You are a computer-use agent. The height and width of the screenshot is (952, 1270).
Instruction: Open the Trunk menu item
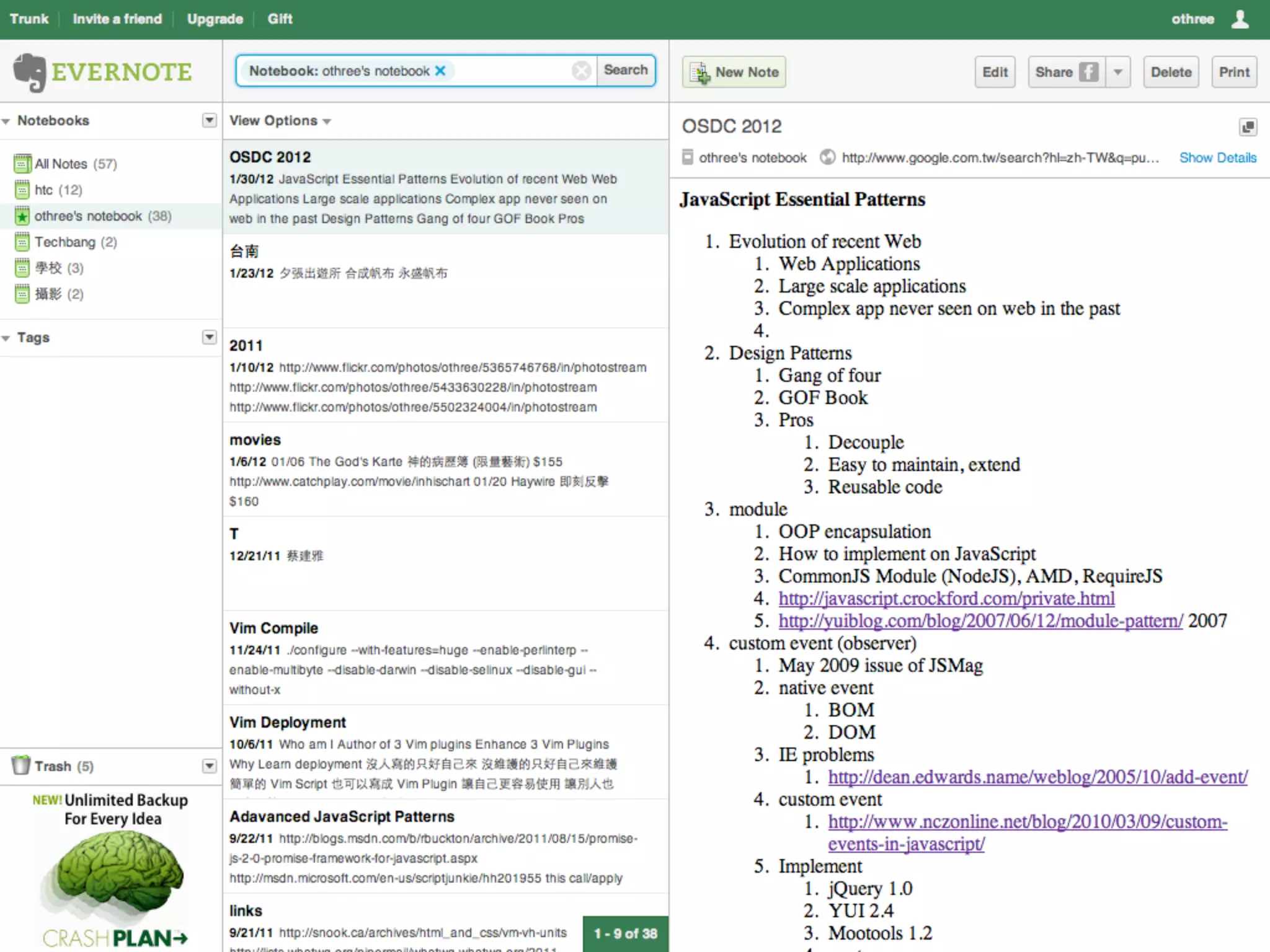click(29, 19)
